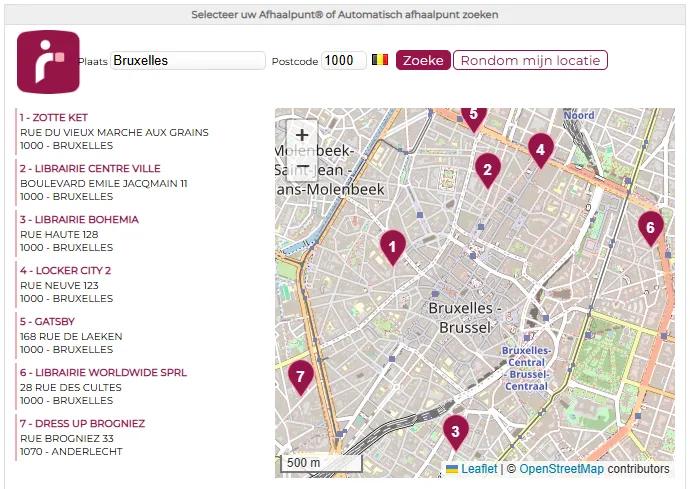Click the Bruxelles-Central station label on map
This screenshot has width=692, height=489.
(526, 368)
